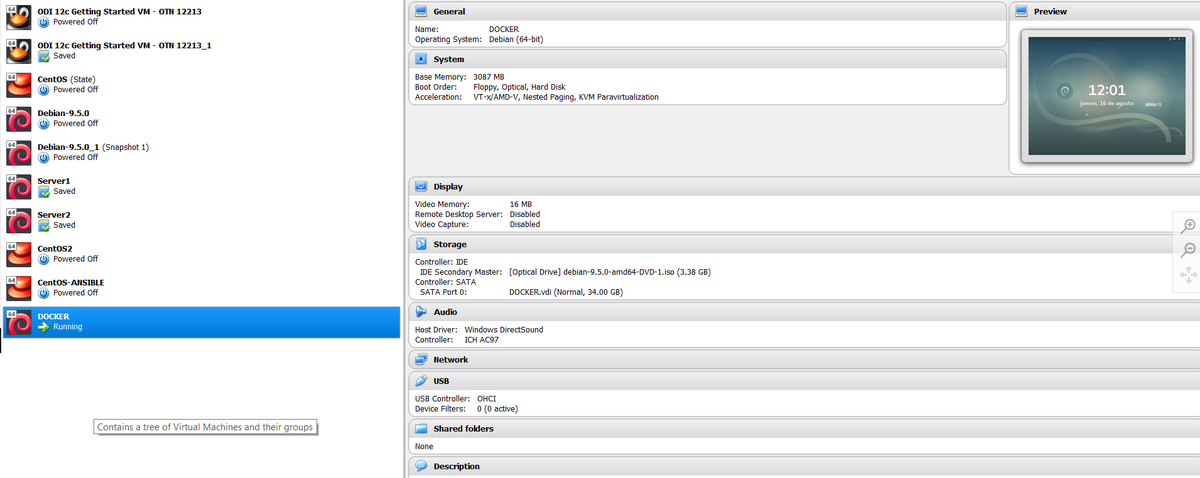Select Debian-9.5.0_1 (Snapshot 1) machine
The width and height of the screenshot is (1200, 478).
(201, 152)
